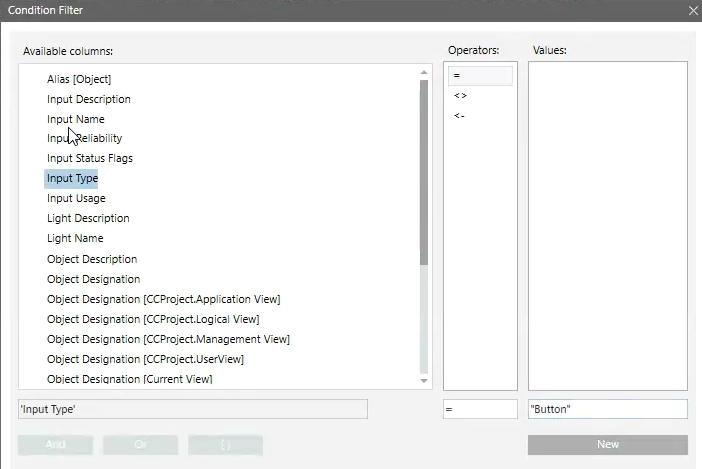Click the operator field showing equals

[480, 409]
